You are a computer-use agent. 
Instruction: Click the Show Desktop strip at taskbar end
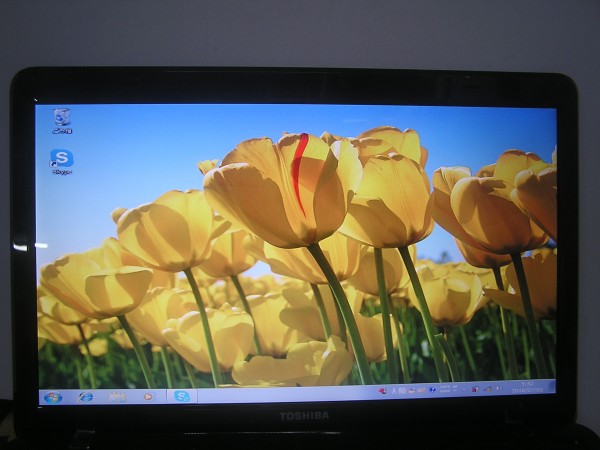(x=553, y=386)
